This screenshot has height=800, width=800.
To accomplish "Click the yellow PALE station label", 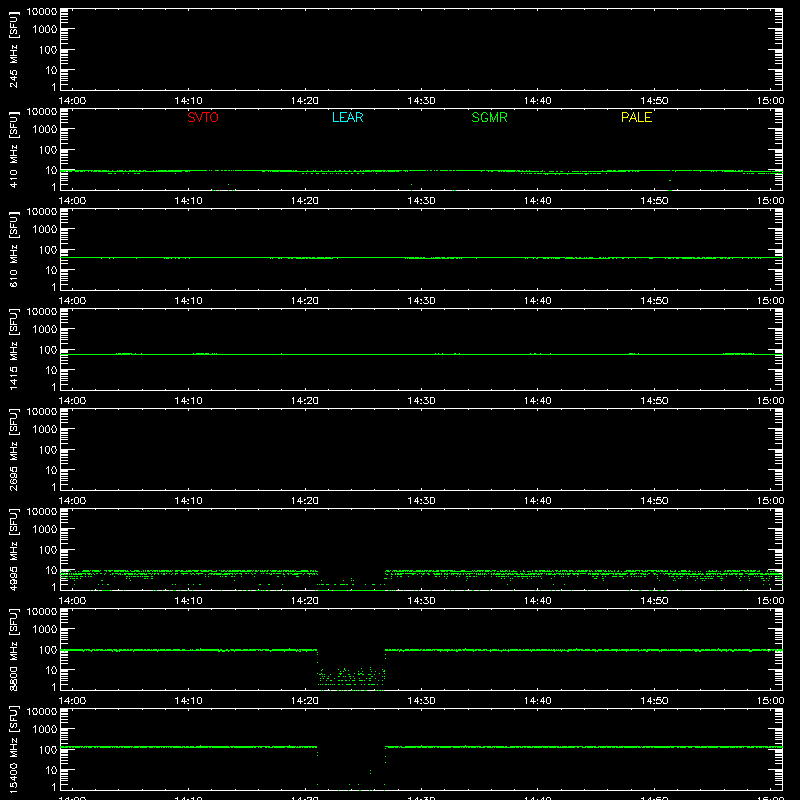I will [636, 117].
